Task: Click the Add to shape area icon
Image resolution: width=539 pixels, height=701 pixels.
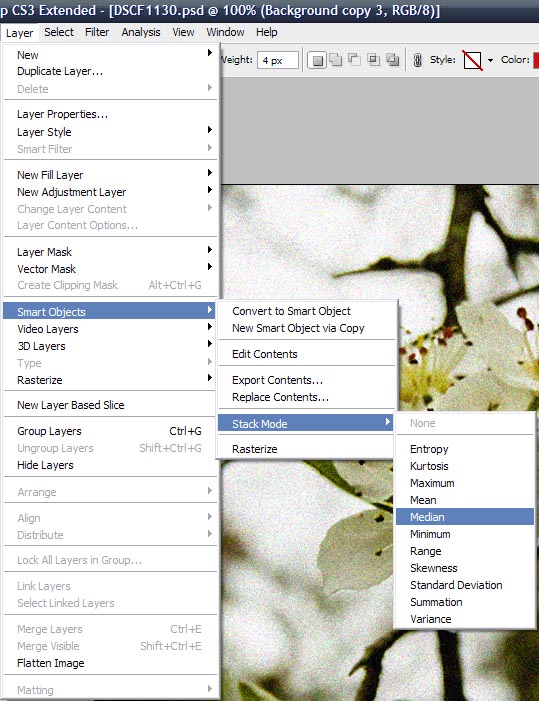Action: (x=336, y=59)
